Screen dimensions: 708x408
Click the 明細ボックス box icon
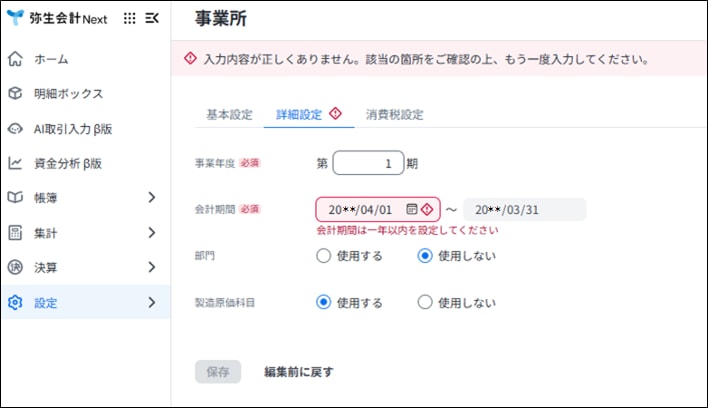[15, 94]
